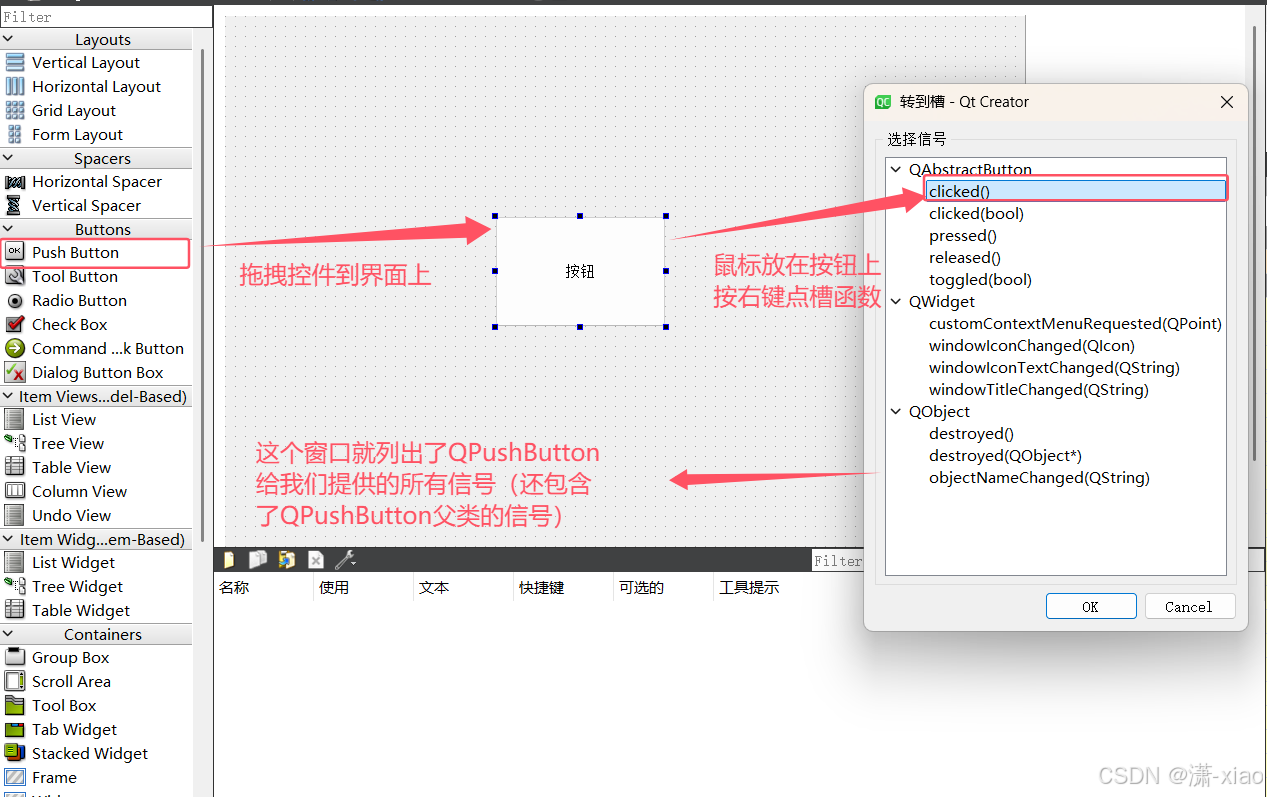This screenshot has width=1267, height=797.
Task: Click the Delete action icon in Action Editor
Action: [316, 560]
